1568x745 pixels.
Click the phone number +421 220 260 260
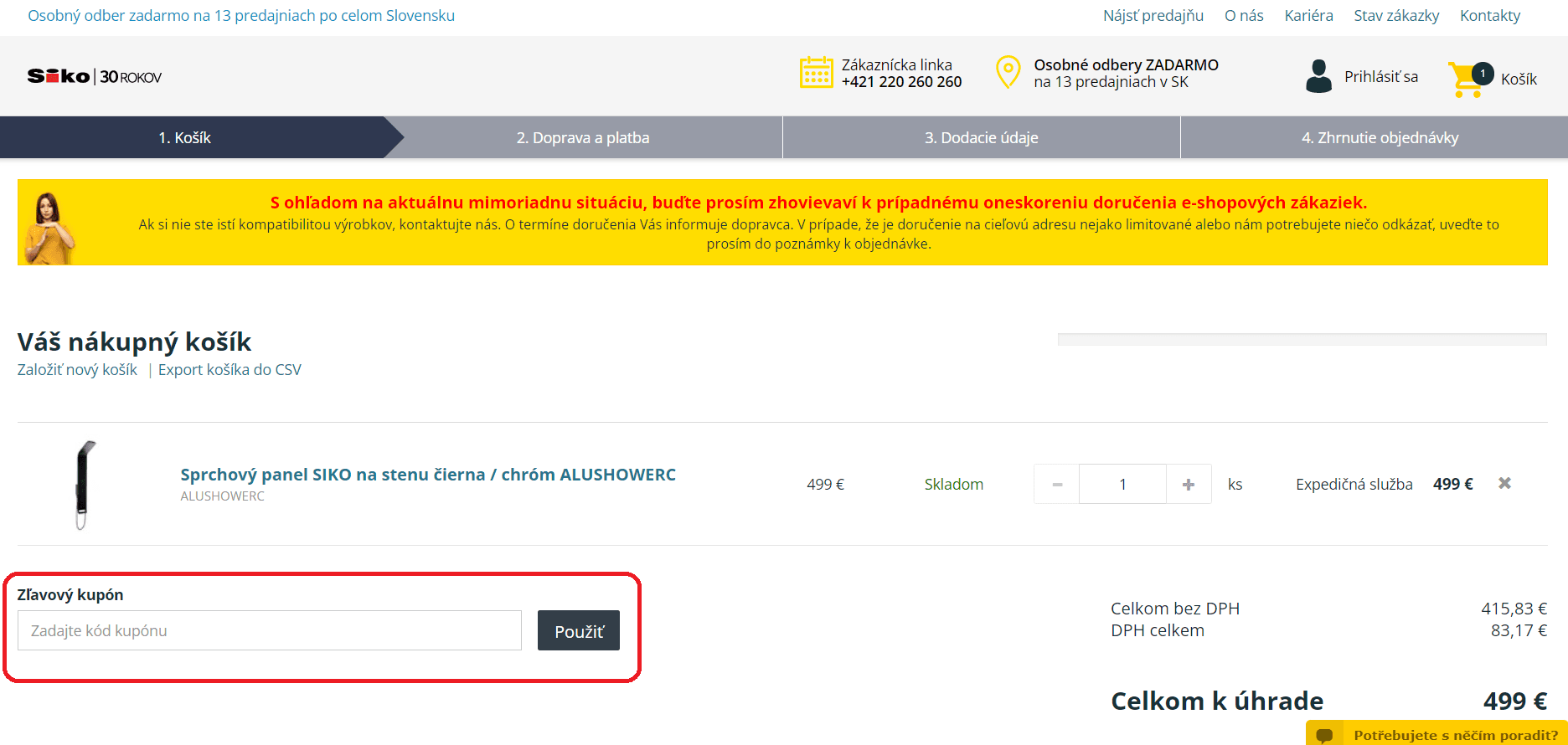pyautogui.click(x=901, y=82)
